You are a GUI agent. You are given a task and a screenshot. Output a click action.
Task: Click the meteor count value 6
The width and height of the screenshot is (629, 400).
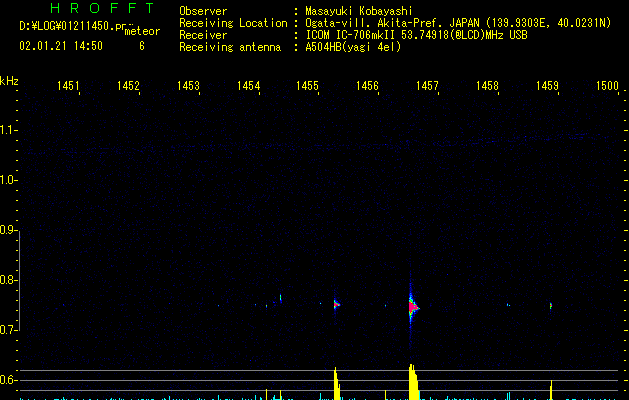pyautogui.click(x=142, y=46)
